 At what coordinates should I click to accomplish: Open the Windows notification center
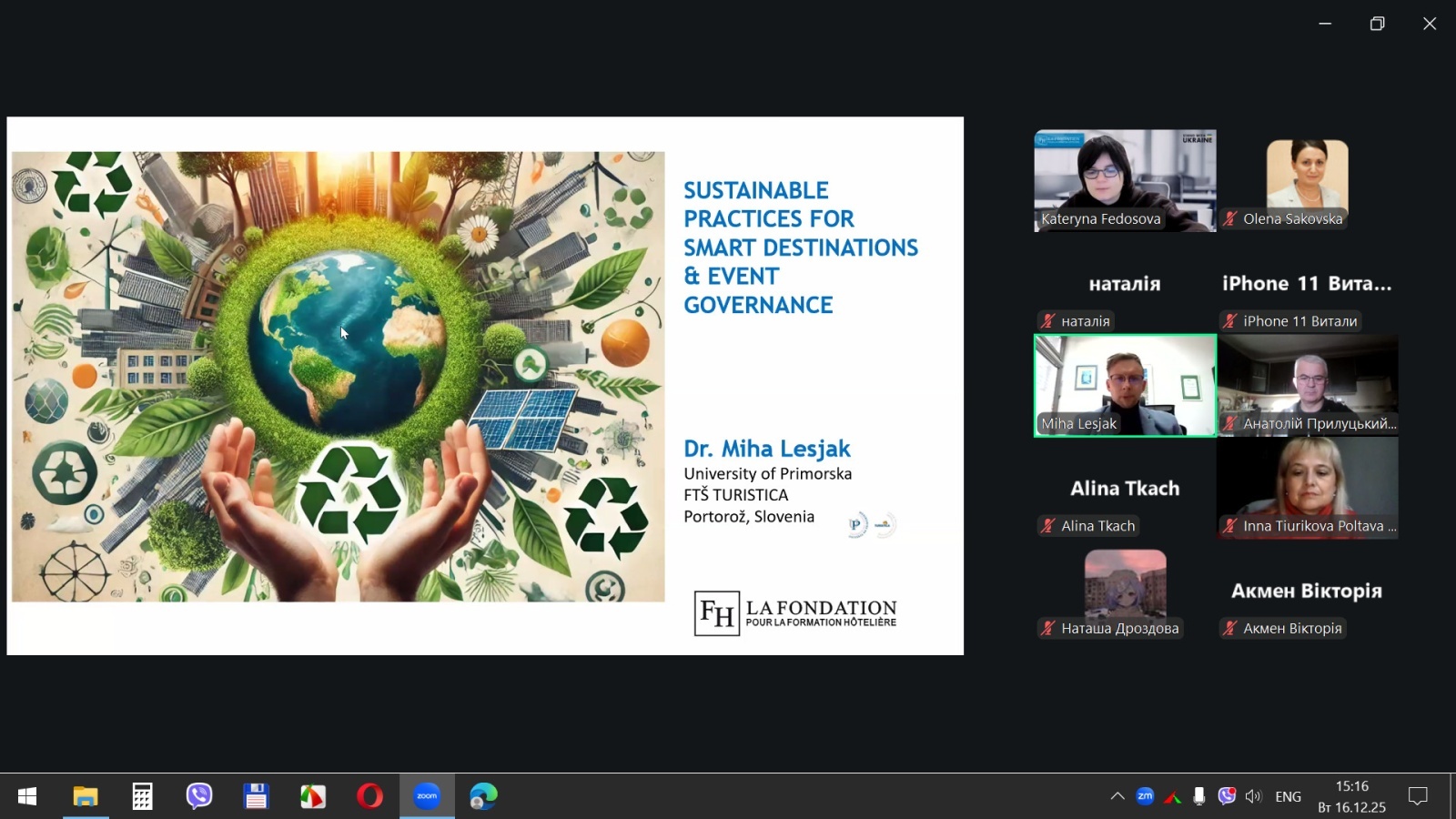[1418, 796]
